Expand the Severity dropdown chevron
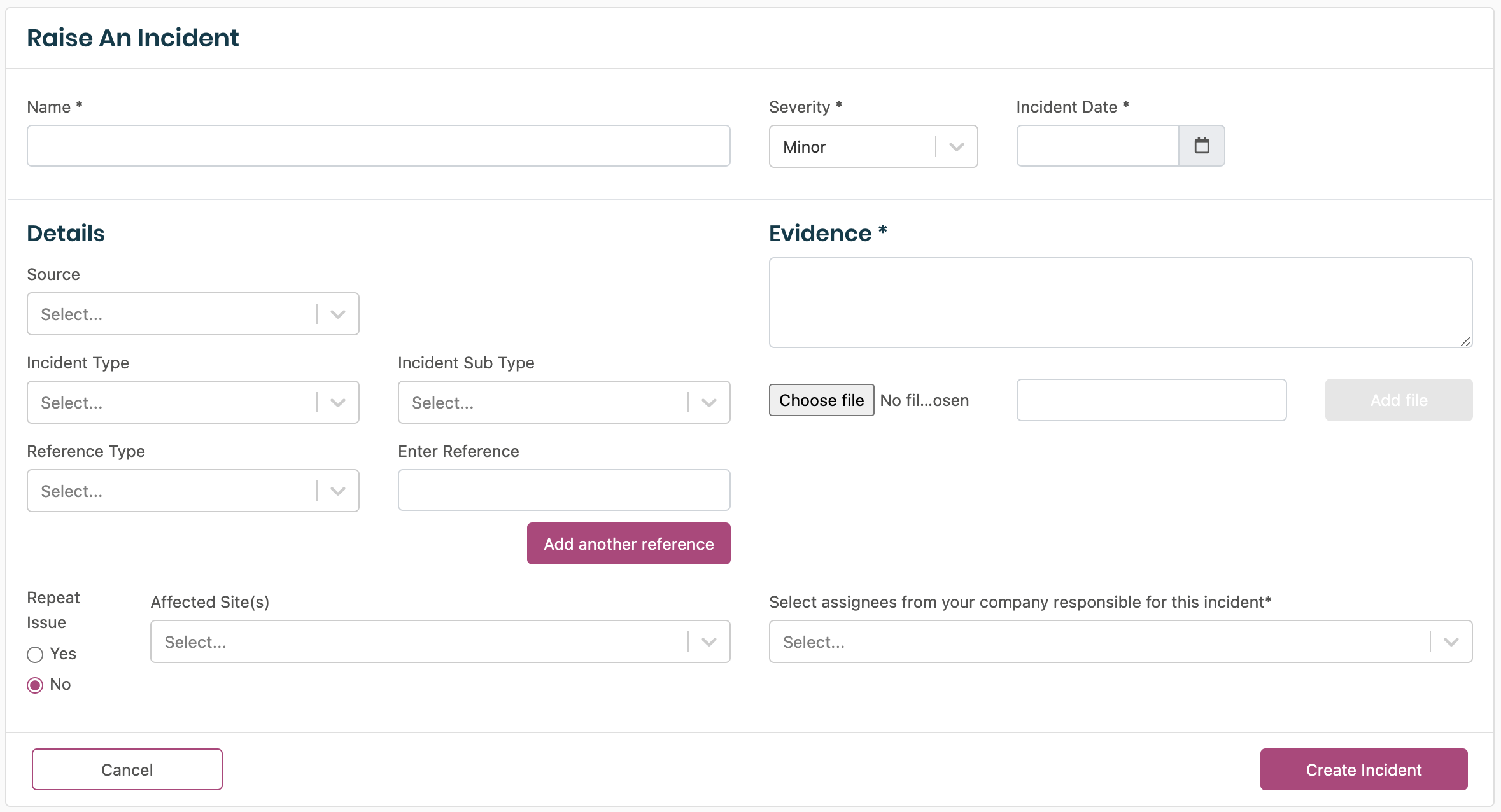1501x812 pixels. point(956,147)
